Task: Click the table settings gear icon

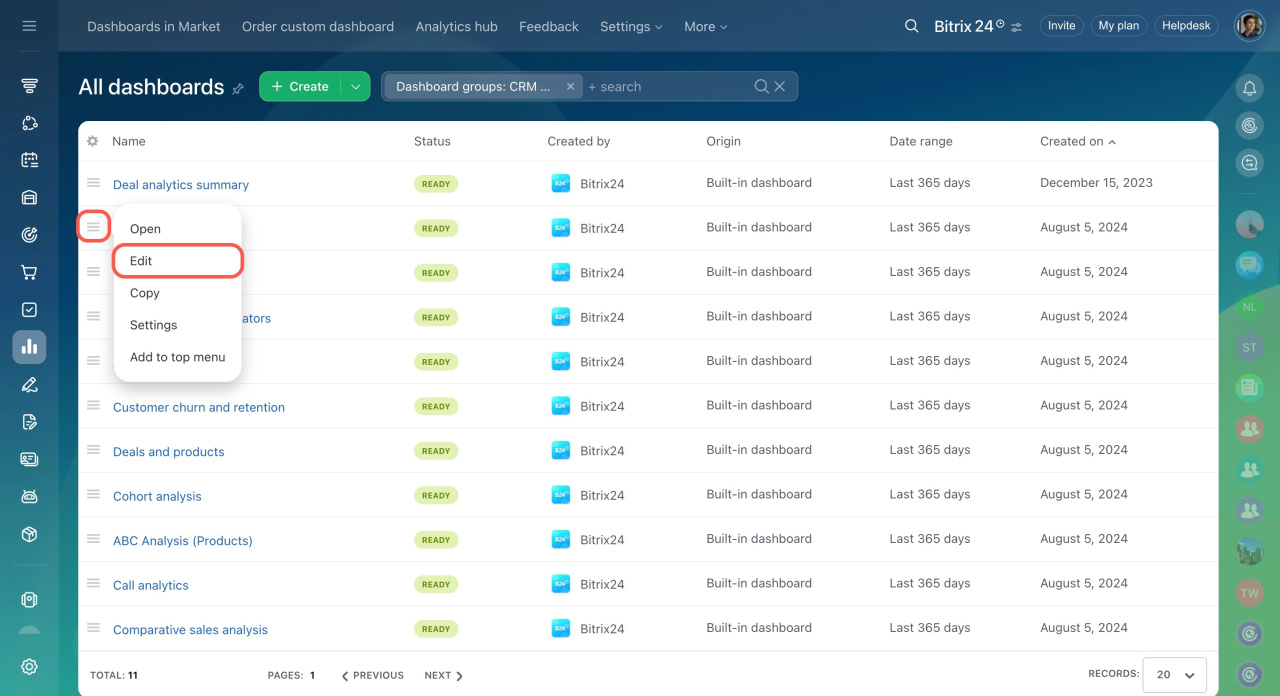Action: click(x=93, y=141)
